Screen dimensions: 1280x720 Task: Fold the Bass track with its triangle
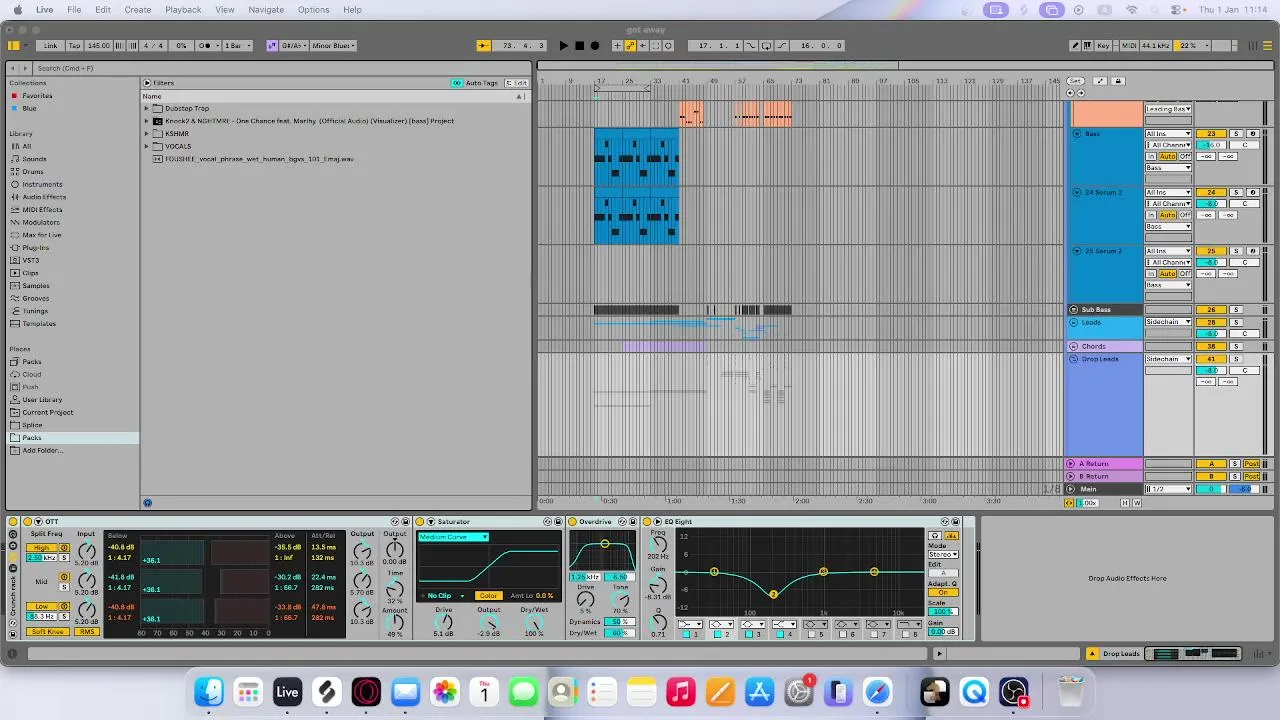(x=1077, y=133)
